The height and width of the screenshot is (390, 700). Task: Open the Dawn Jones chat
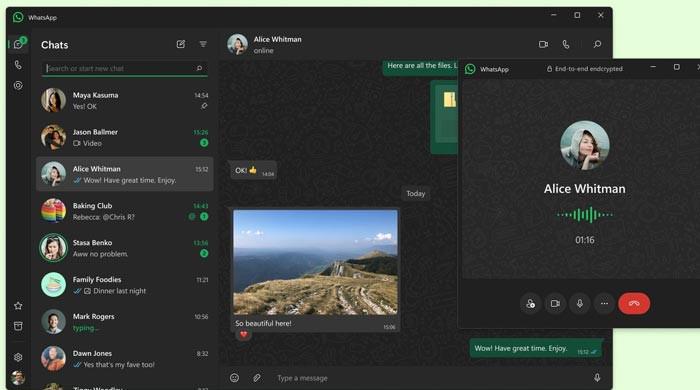tap(125, 359)
